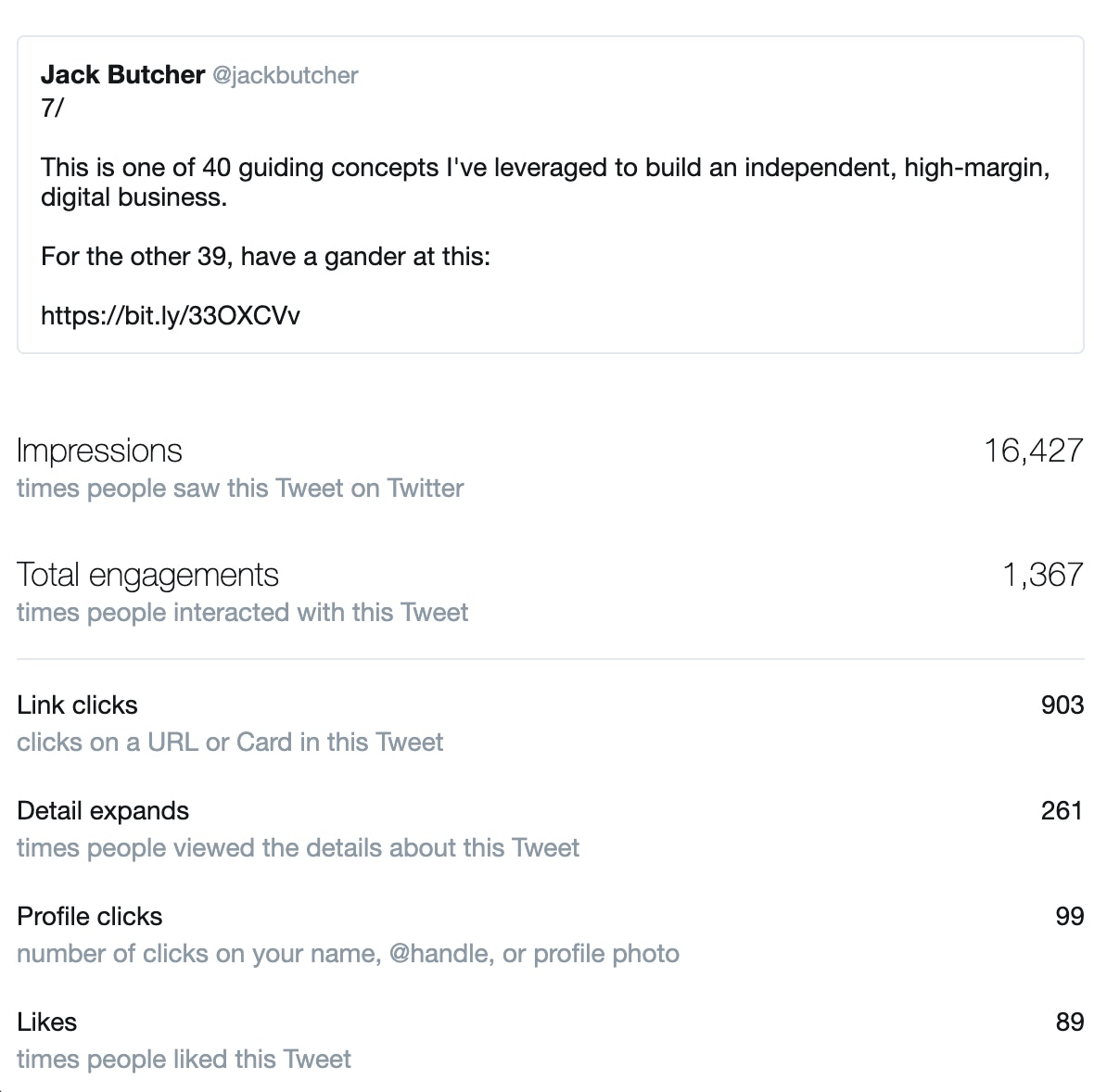Click the 89 likes value
This screenshot has height=1092, width=1094.
1070,1022
